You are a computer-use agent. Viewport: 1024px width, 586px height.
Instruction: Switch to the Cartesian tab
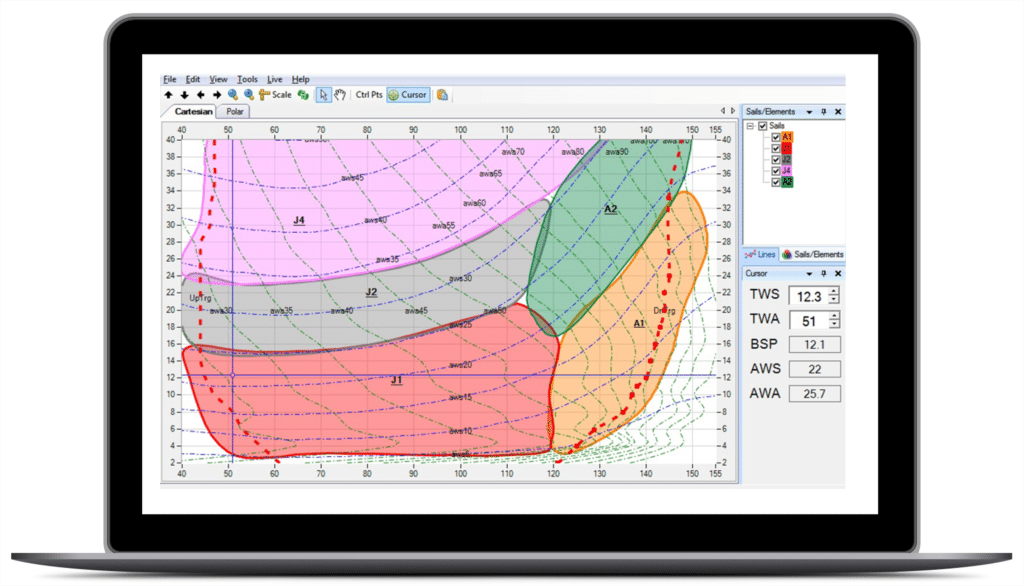193,112
